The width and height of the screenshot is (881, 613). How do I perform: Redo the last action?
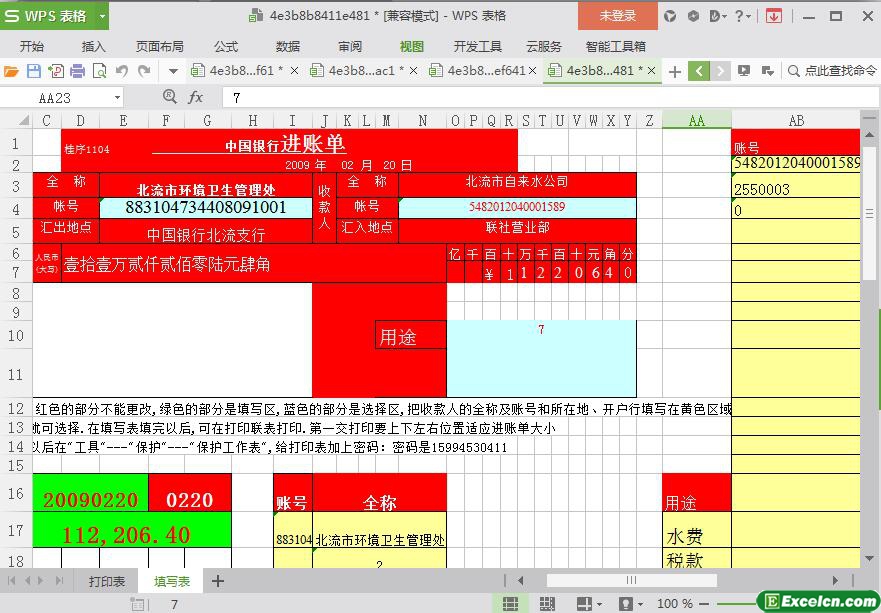[x=144, y=71]
